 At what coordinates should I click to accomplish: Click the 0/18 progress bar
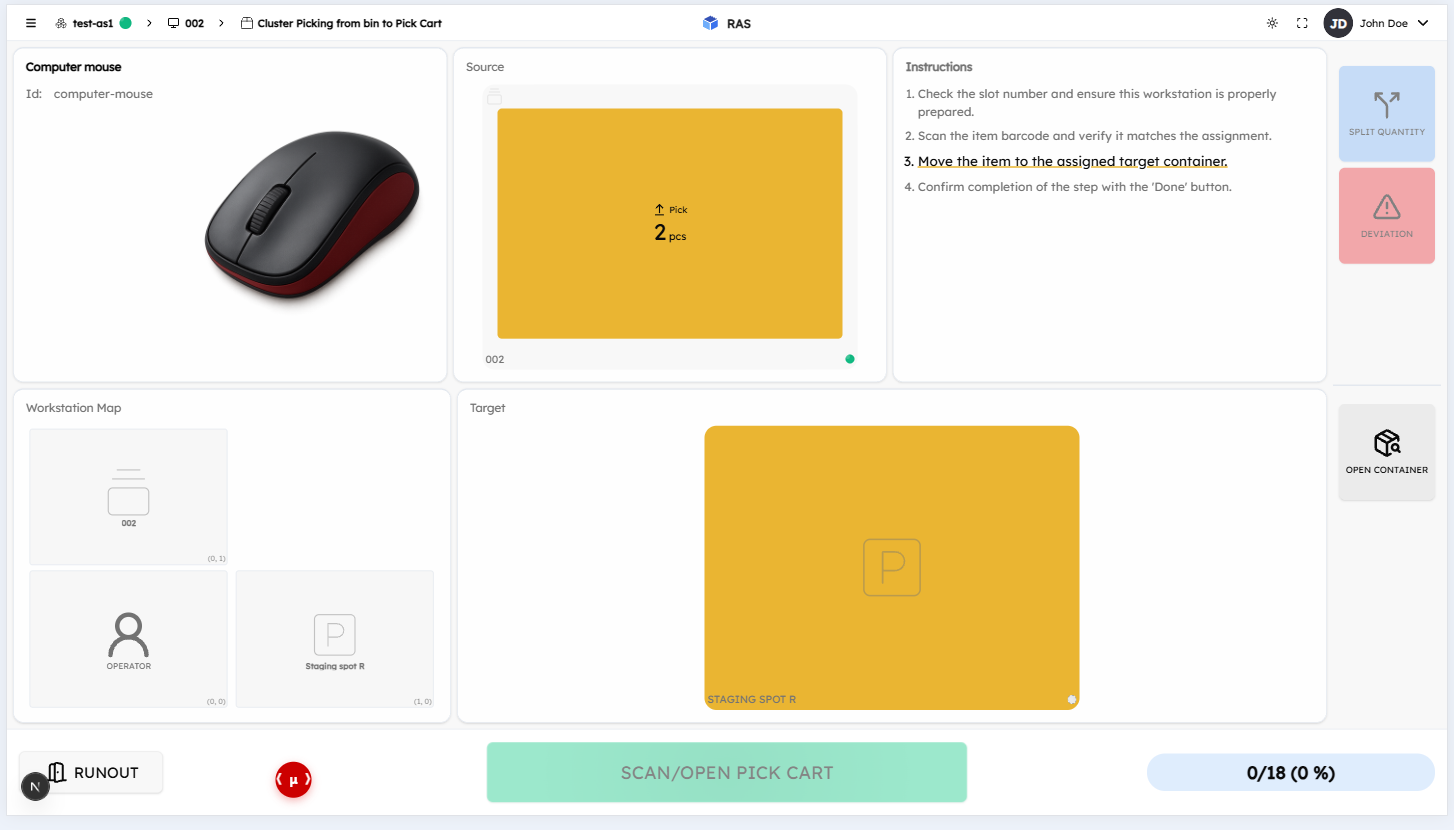[x=1291, y=772]
